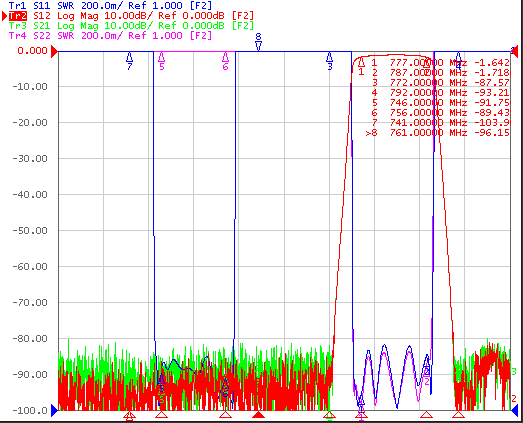The width and height of the screenshot is (523, 423).
Task: Select magenta marker 5 on S22 trace
Action: (161, 61)
